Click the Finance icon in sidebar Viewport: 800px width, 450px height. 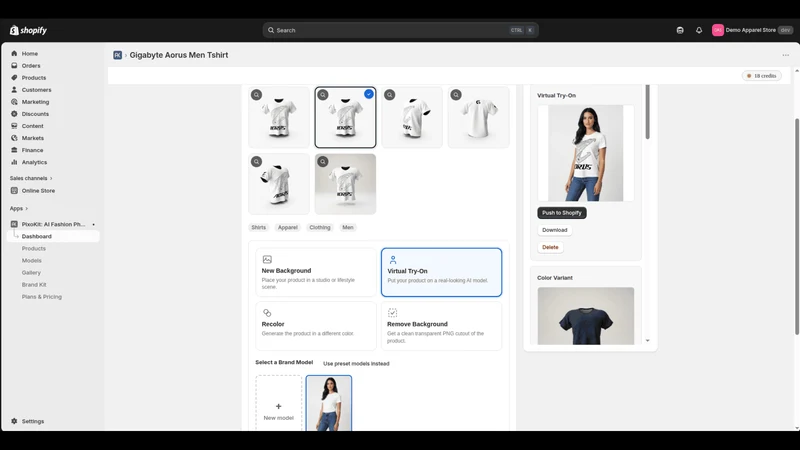click(14, 150)
